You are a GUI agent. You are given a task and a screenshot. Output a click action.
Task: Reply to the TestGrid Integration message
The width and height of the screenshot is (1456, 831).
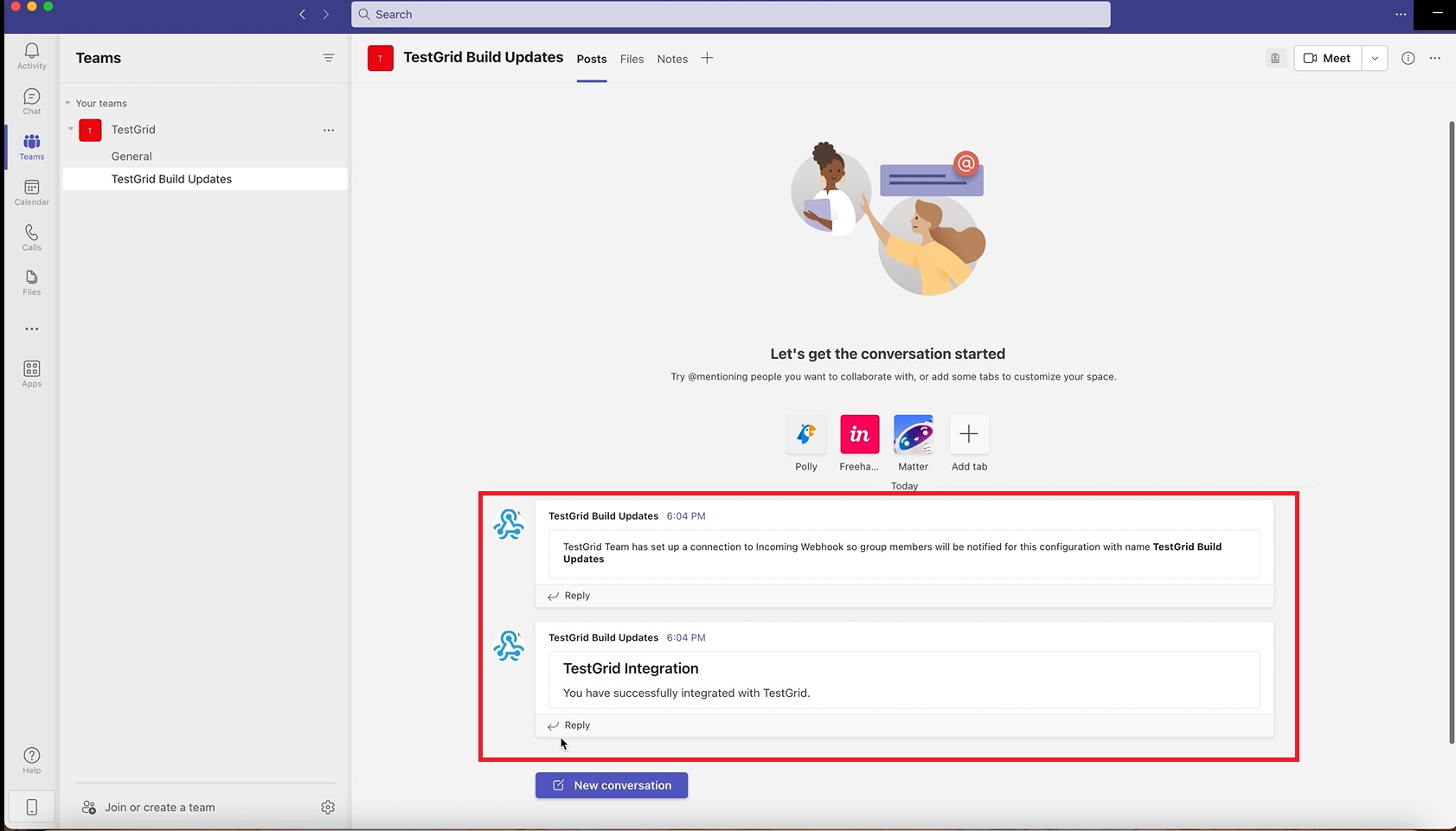pos(568,726)
